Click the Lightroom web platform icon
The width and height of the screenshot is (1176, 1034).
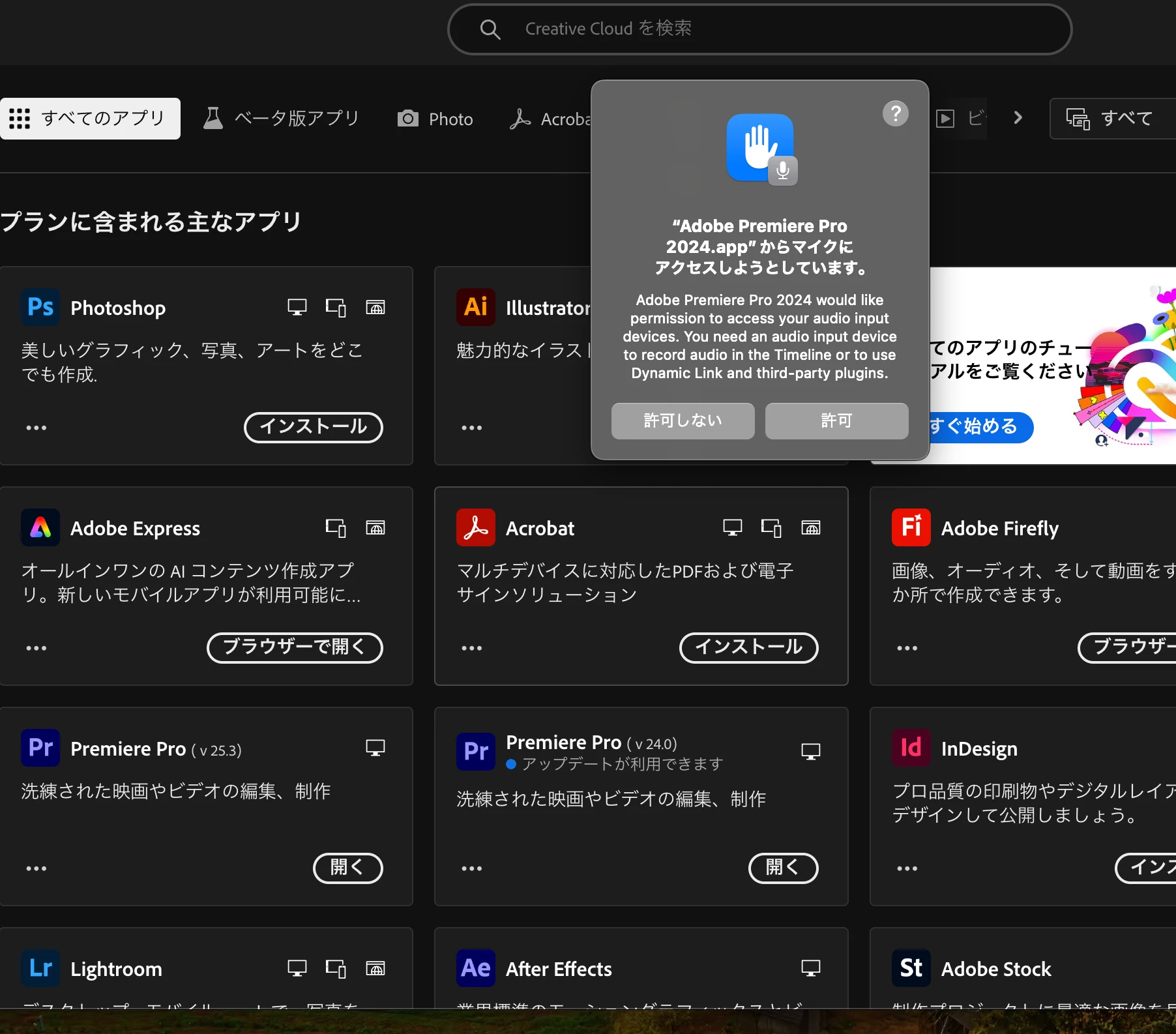pos(375,968)
